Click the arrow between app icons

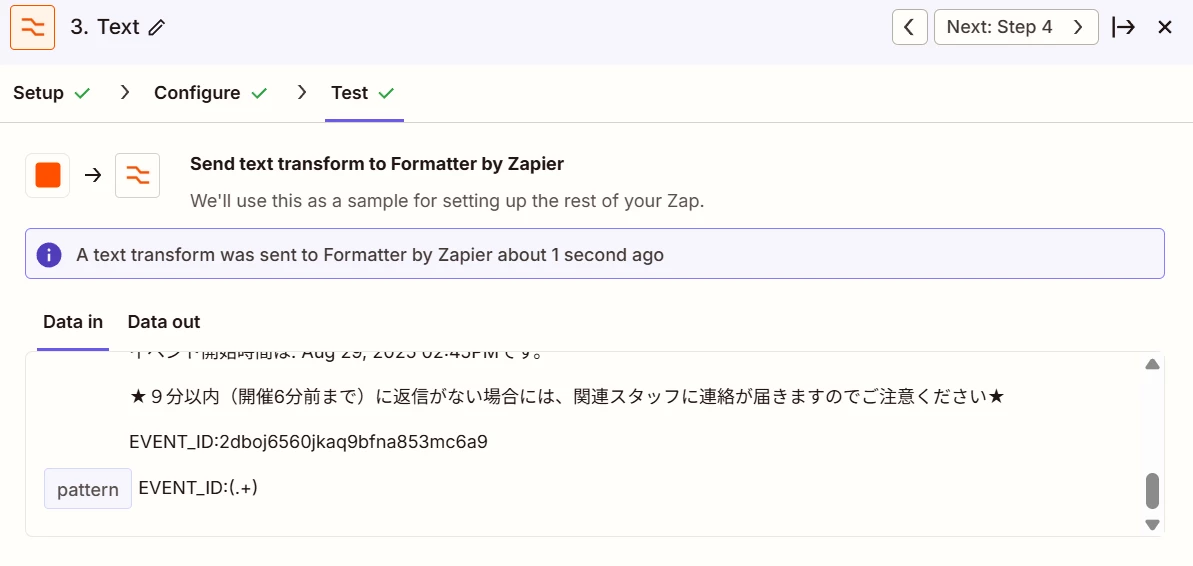[x=93, y=176]
